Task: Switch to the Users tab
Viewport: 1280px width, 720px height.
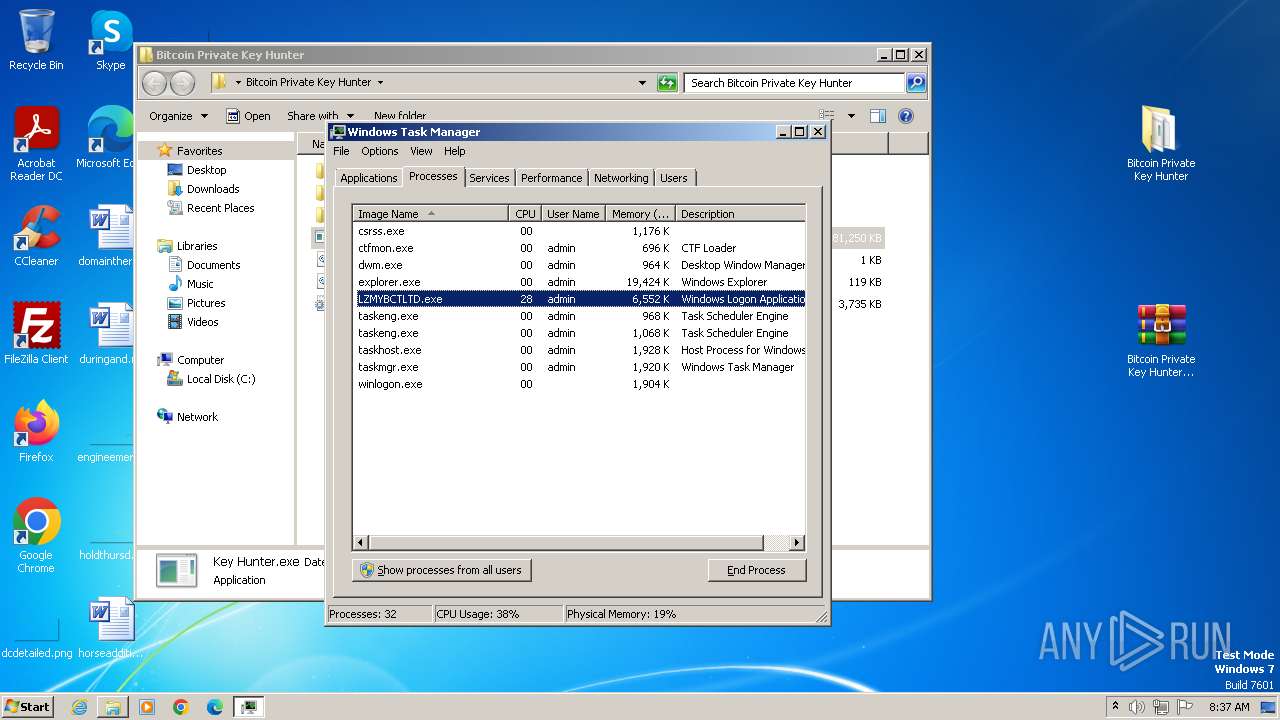Action: [x=674, y=178]
